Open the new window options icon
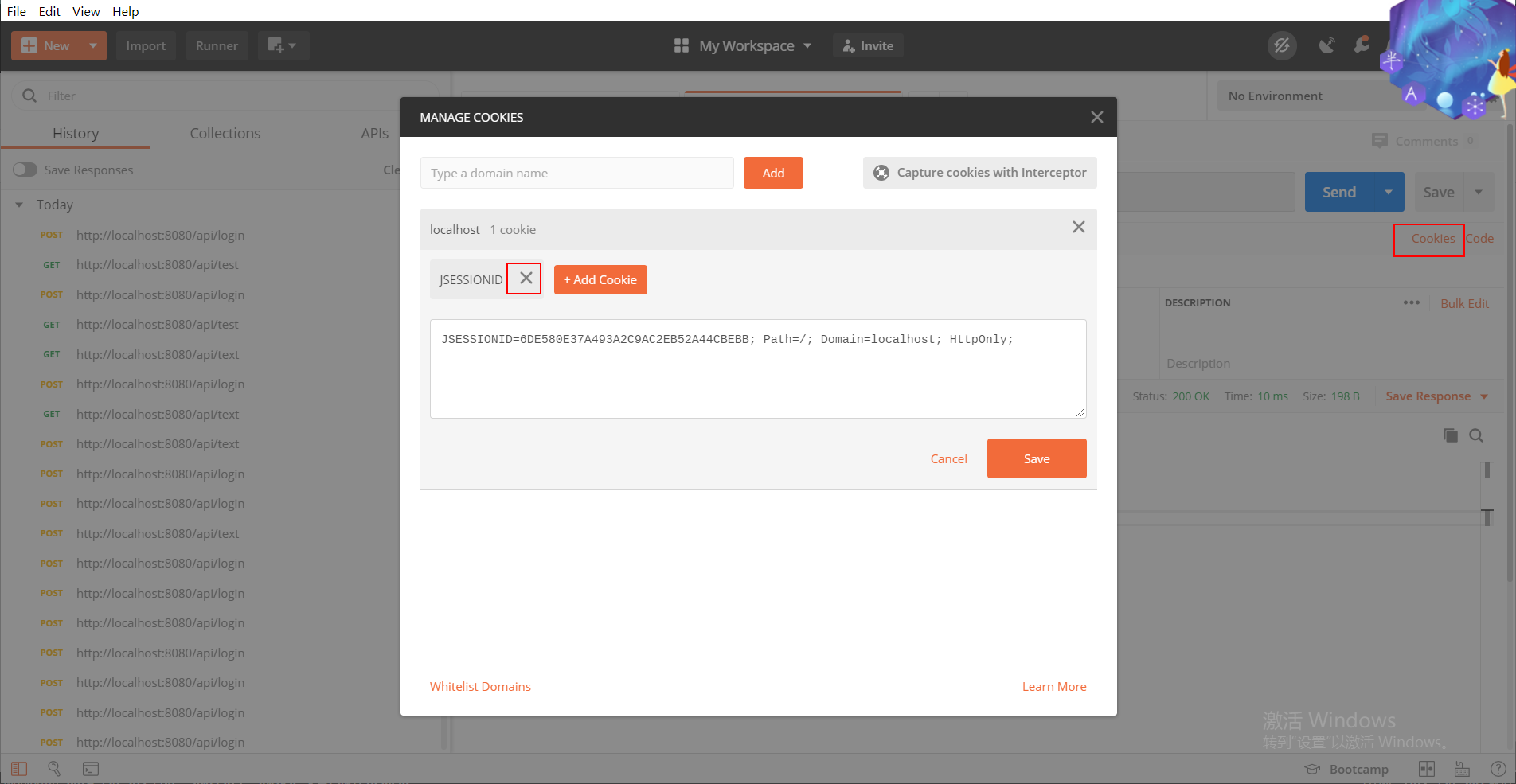The image size is (1516, 784). 282,45
